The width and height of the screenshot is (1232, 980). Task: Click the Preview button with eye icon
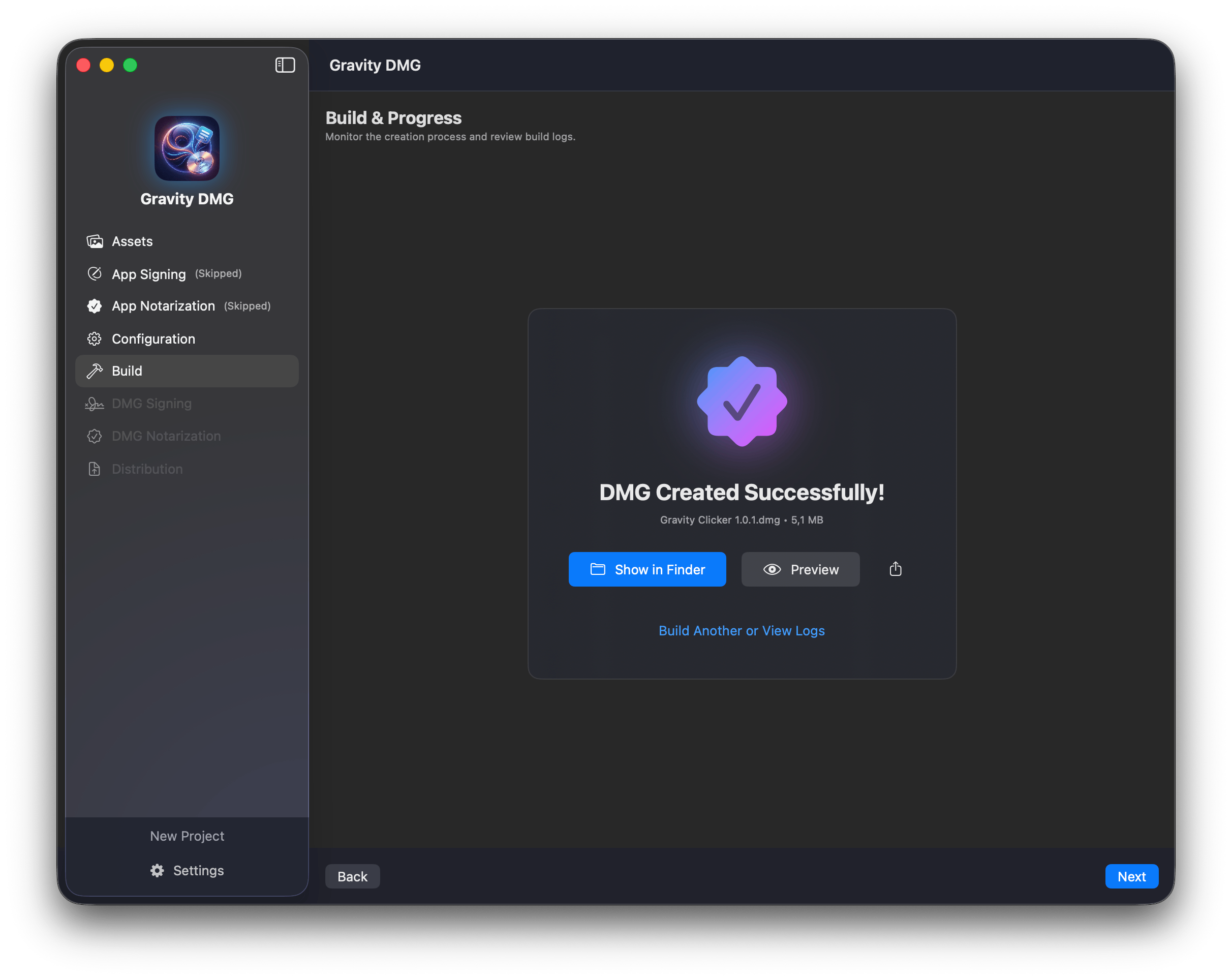tap(800, 569)
